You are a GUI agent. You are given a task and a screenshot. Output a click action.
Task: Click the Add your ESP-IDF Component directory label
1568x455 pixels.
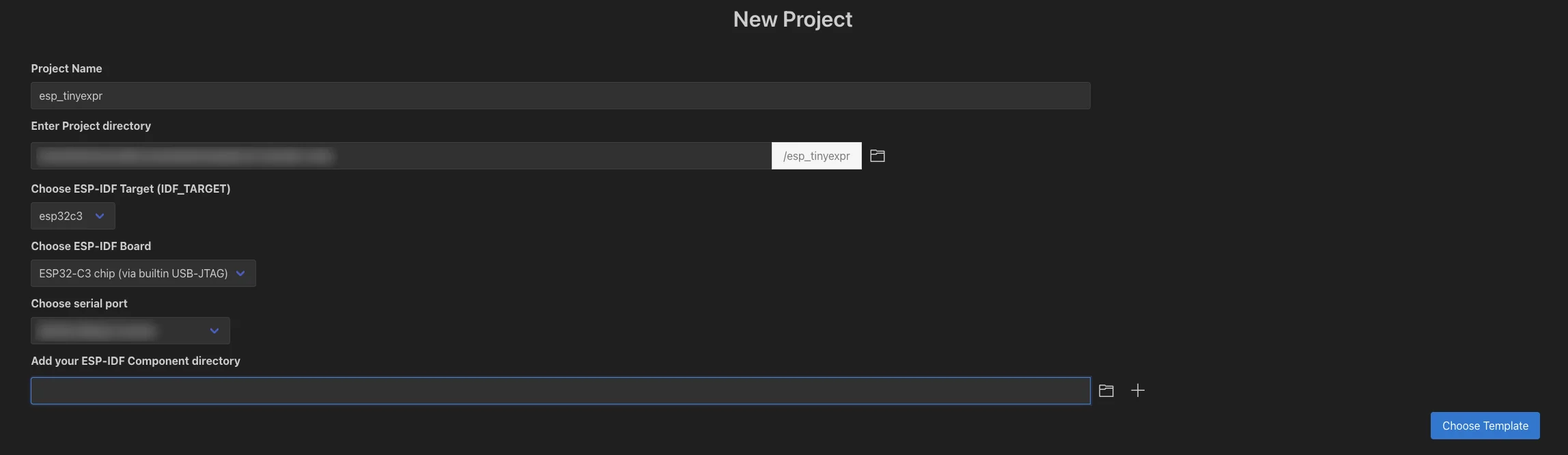pyautogui.click(x=135, y=361)
